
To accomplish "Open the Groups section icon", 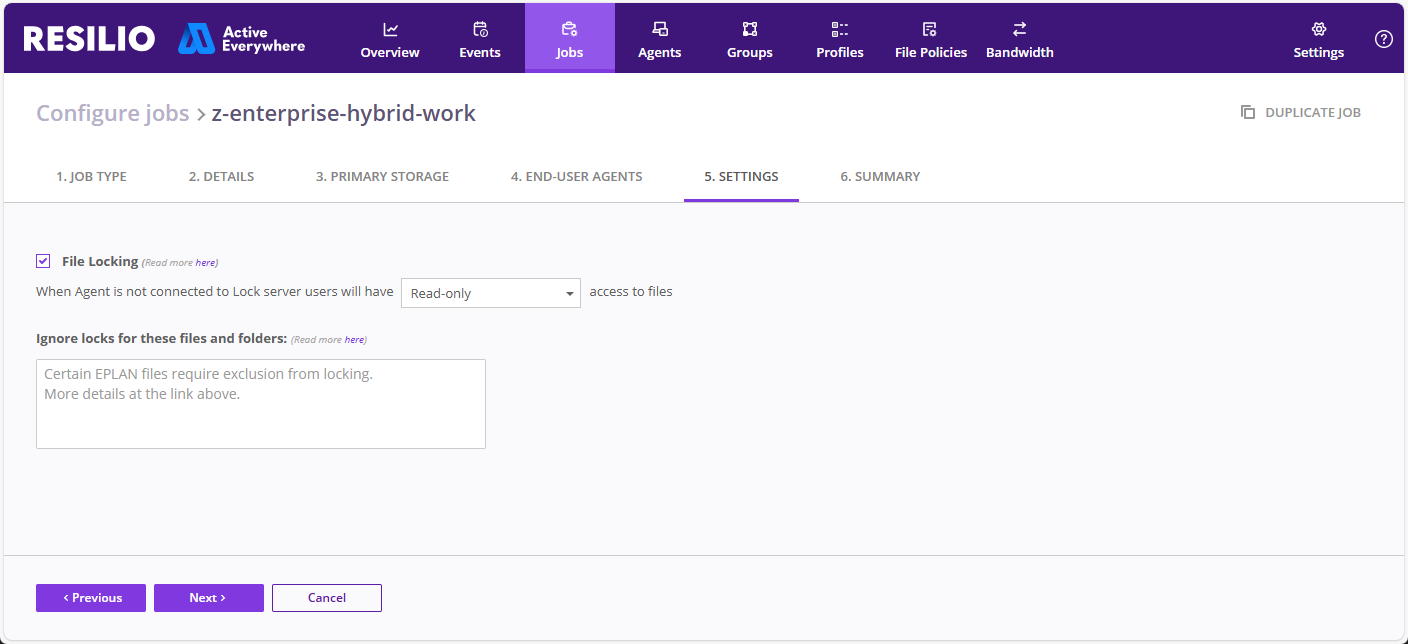I will [750, 29].
